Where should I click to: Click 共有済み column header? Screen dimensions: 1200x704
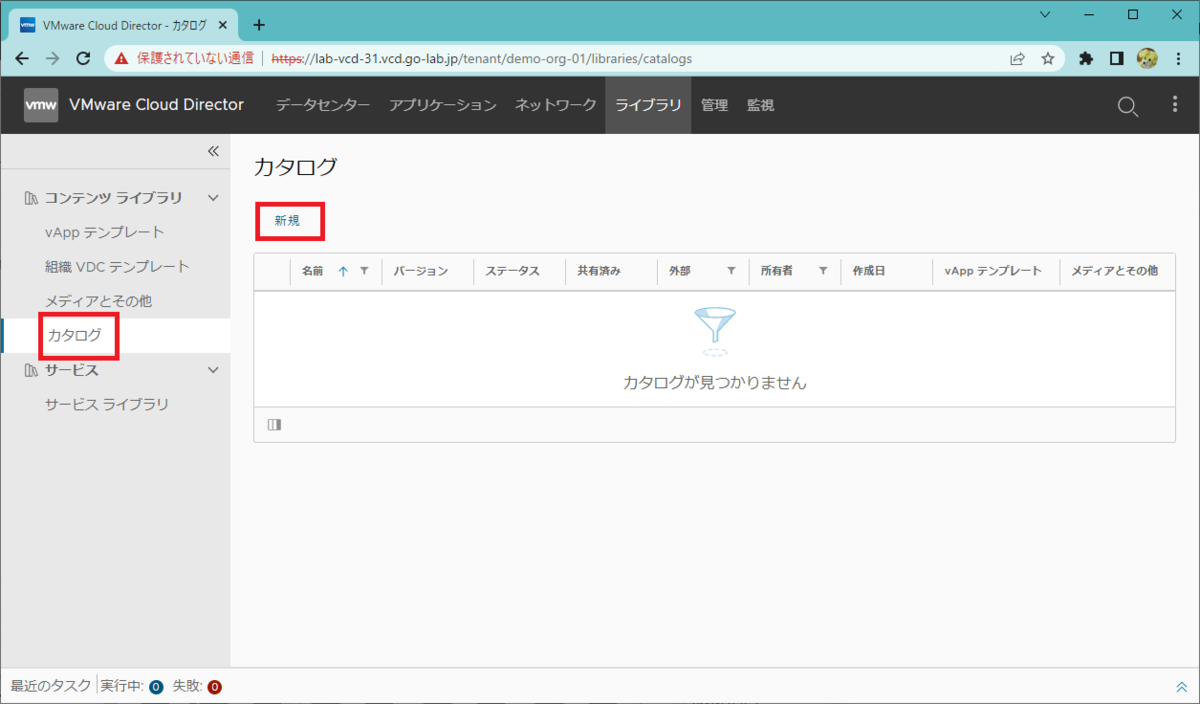599,271
